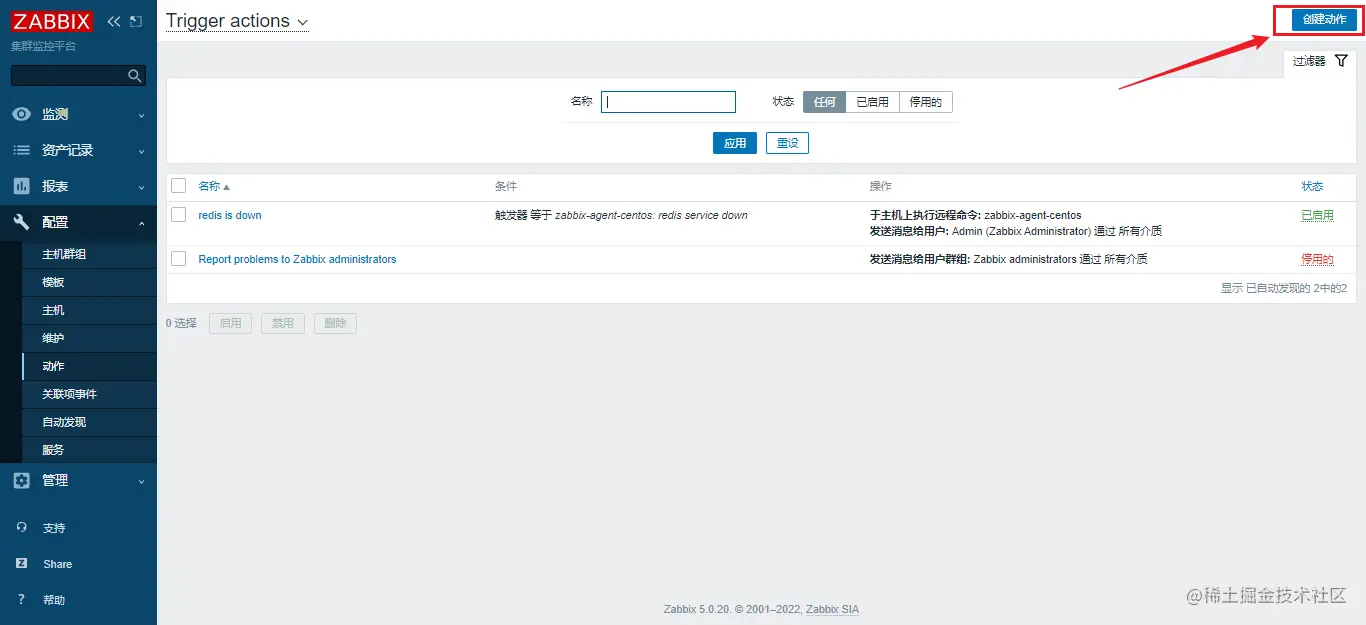Viewport: 1366px width, 625px height.
Task: Click the Z icon for Share
Action: pyautogui.click(x=22, y=563)
